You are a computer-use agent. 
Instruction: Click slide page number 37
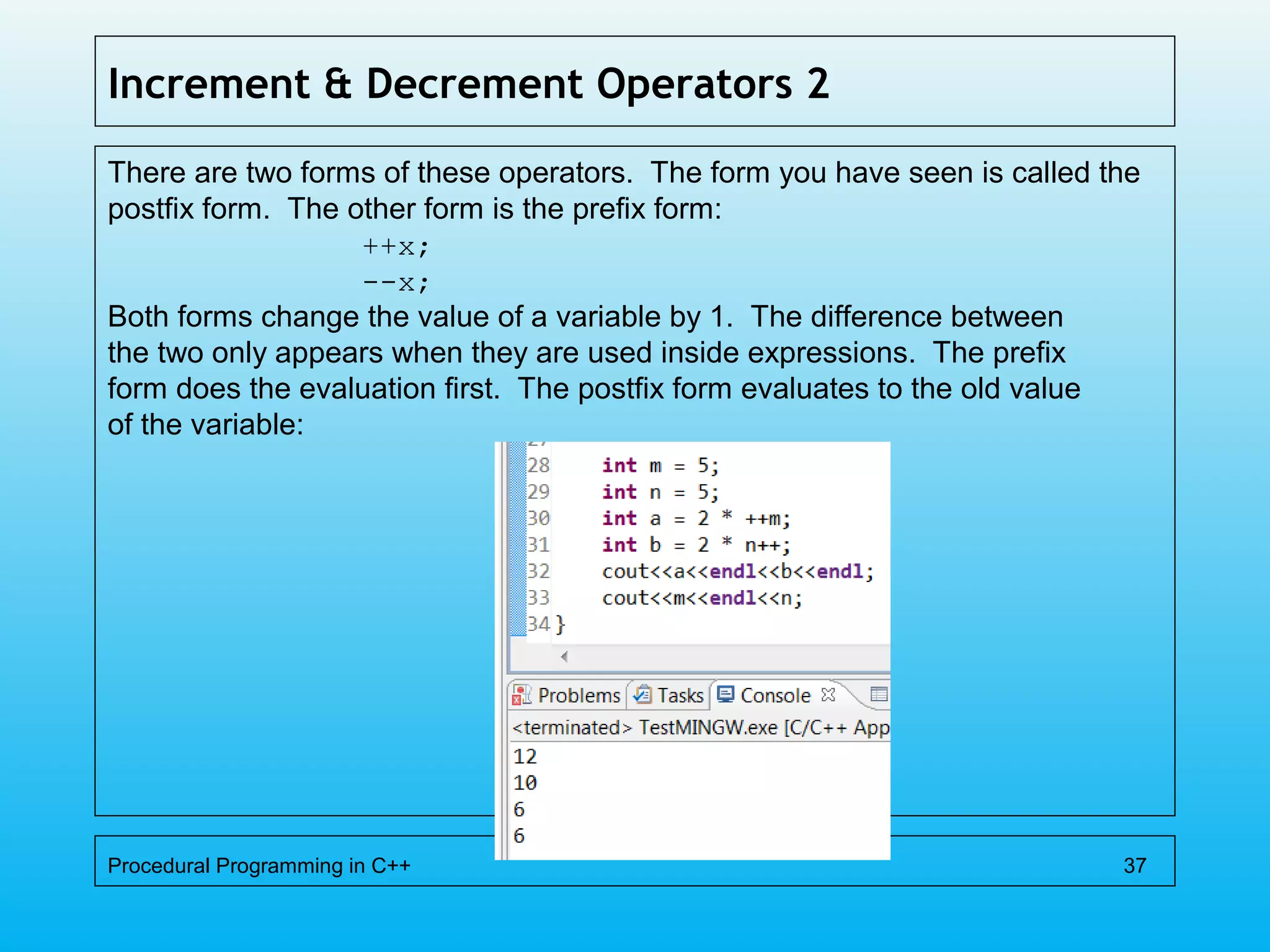1135,865
